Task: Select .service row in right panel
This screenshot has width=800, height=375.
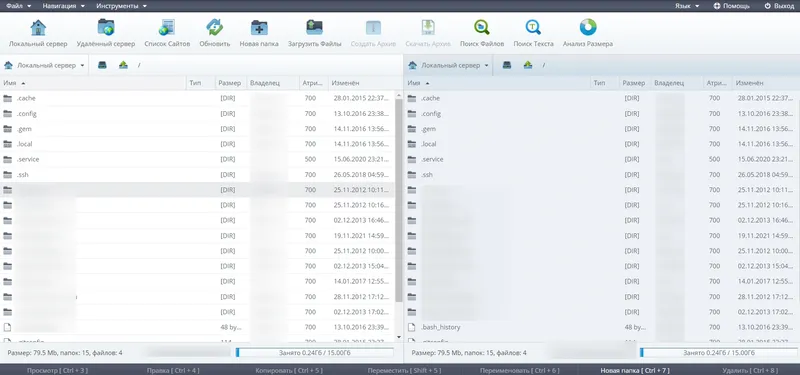Action: 602,159
